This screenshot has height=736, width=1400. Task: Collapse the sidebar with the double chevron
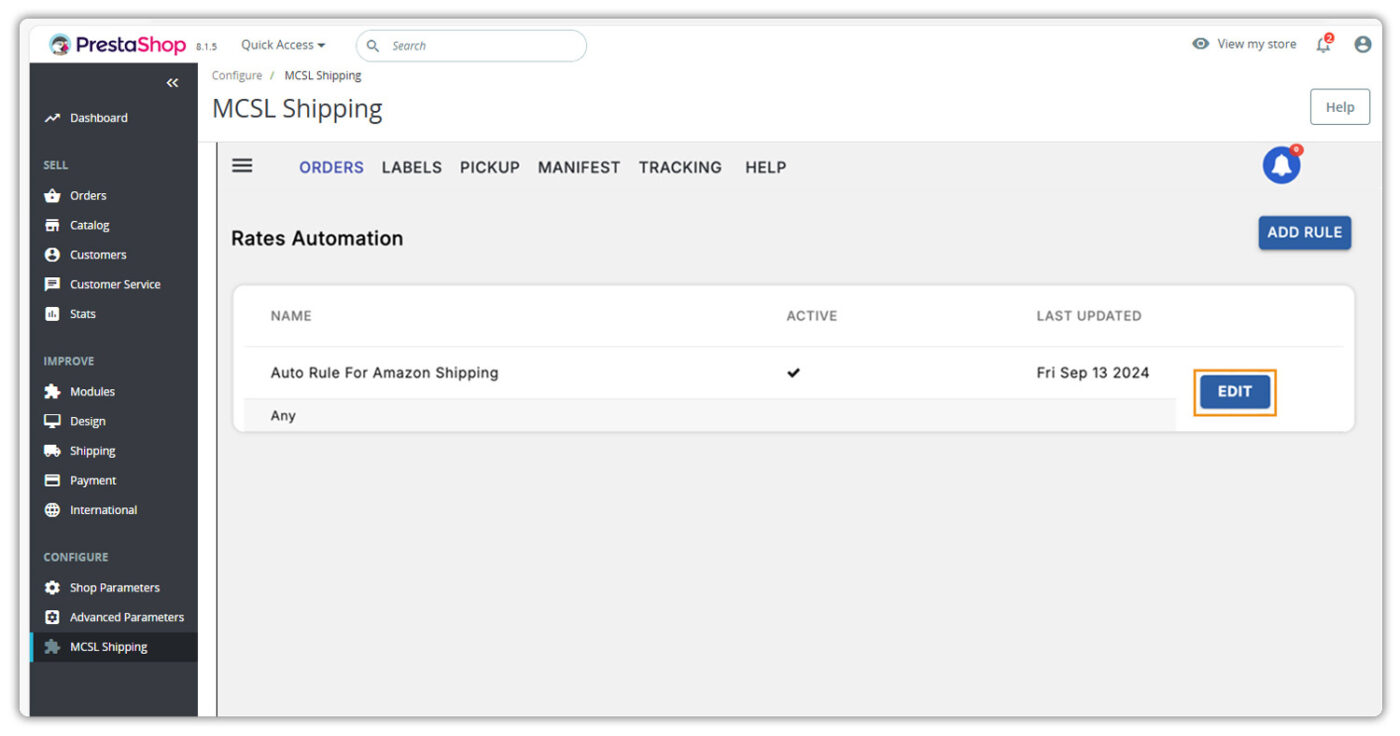[x=172, y=83]
